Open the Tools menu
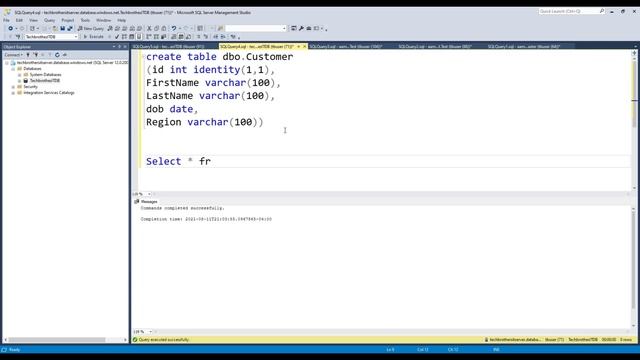The image size is (640, 360). pyautogui.click(x=85, y=20)
